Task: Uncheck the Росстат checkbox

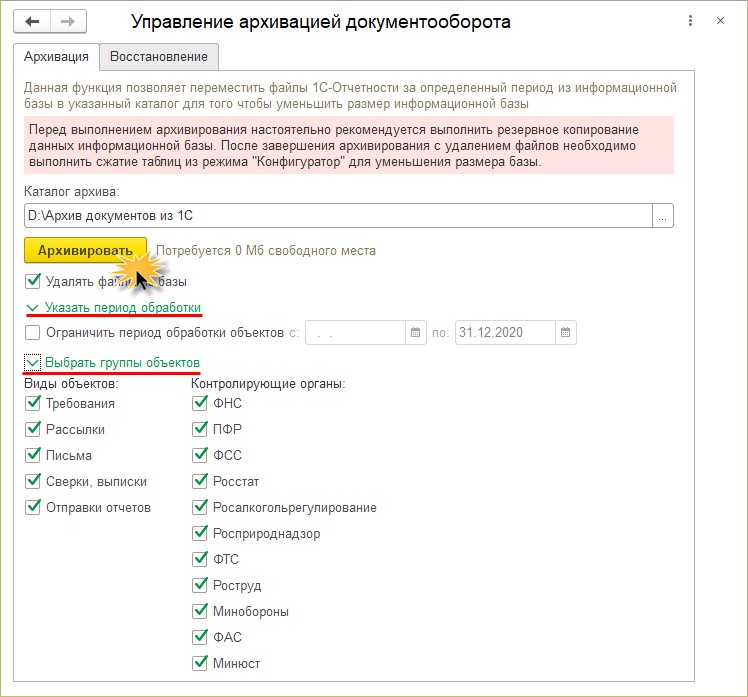Action: point(199,481)
